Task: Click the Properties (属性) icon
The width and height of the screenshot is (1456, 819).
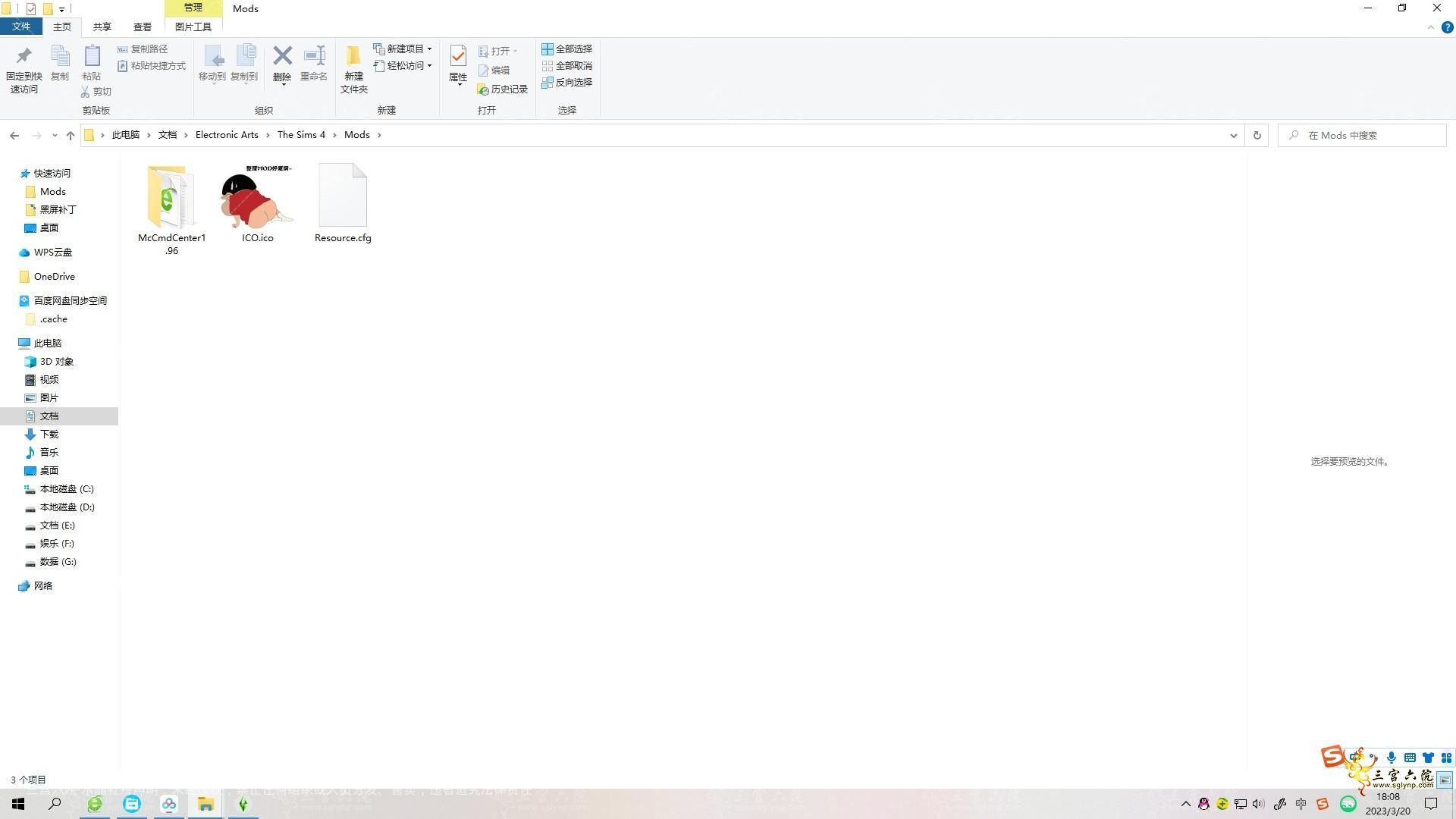Action: click(x=458, y=57)
